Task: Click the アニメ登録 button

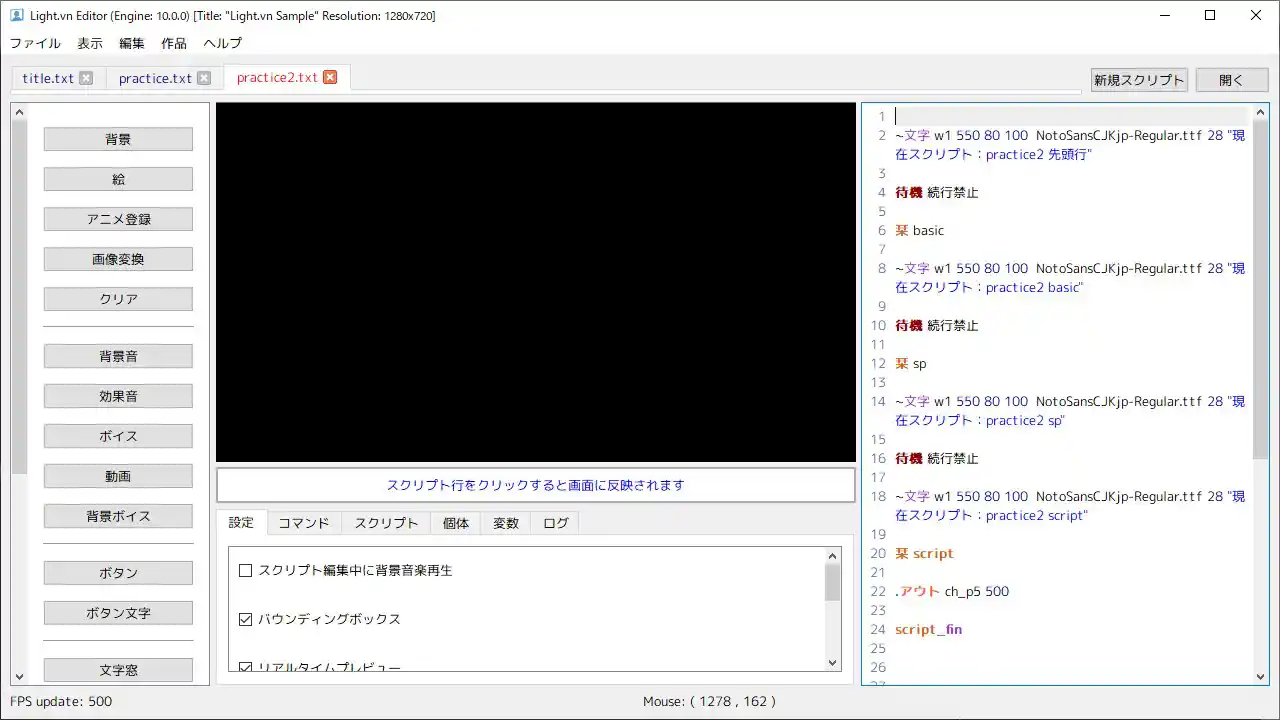Action: [118, 219]
